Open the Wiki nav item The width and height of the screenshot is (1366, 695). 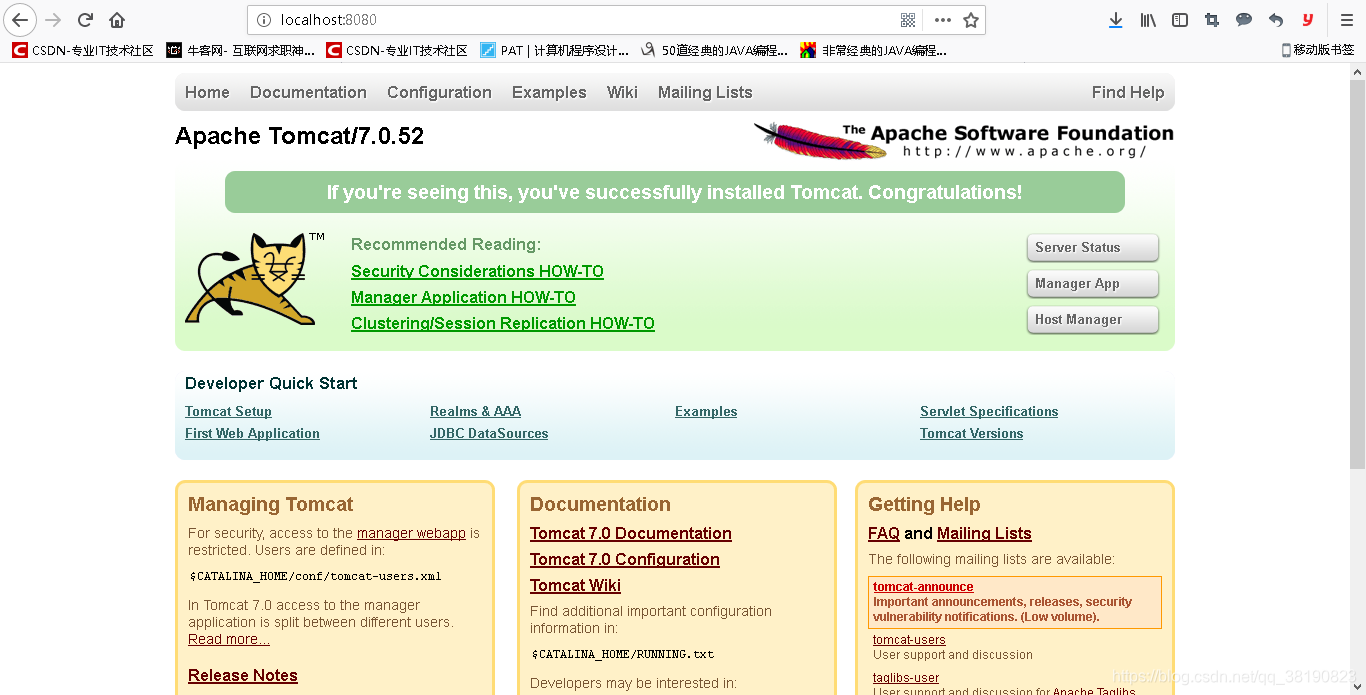(x=622, y=92)
